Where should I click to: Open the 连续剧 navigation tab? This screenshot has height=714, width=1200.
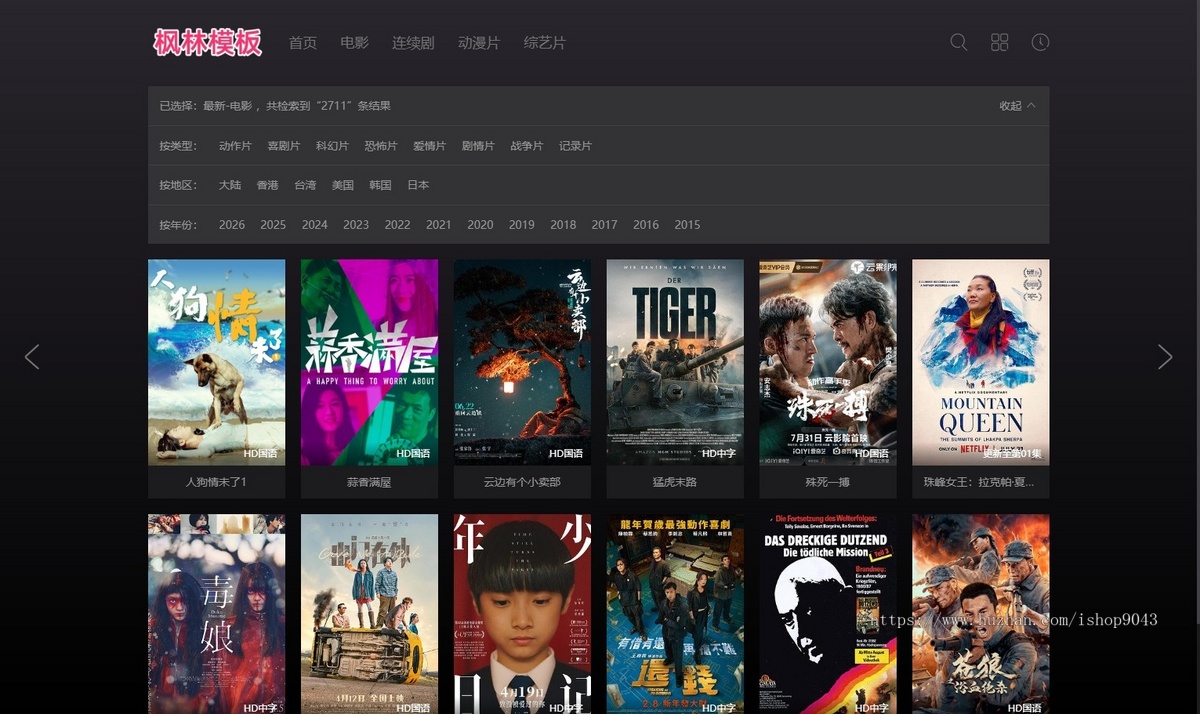coord(413,43)
